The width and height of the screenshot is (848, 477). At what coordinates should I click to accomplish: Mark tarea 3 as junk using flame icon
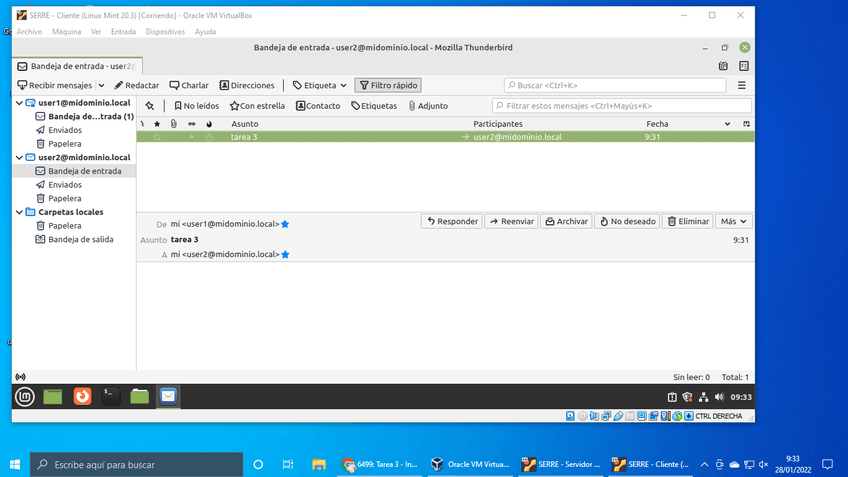coord(209,137)
